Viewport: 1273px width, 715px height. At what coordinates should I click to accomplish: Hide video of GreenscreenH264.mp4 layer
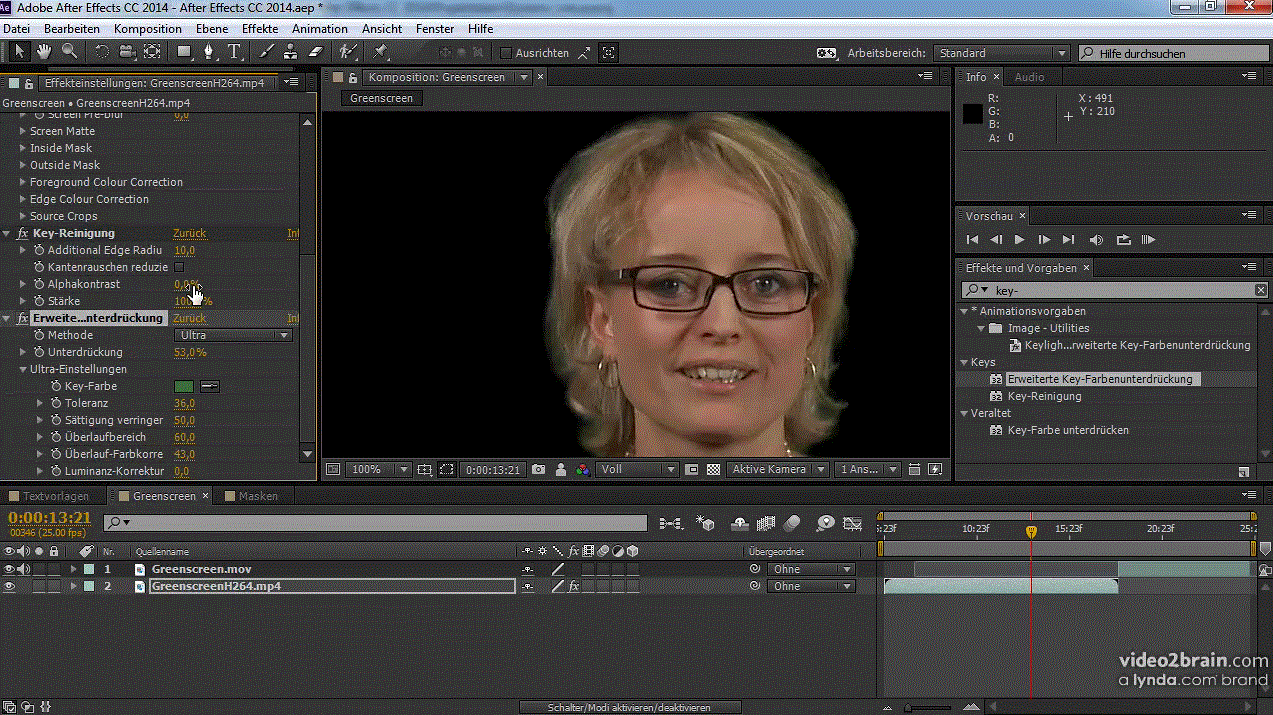pos(9,586)
